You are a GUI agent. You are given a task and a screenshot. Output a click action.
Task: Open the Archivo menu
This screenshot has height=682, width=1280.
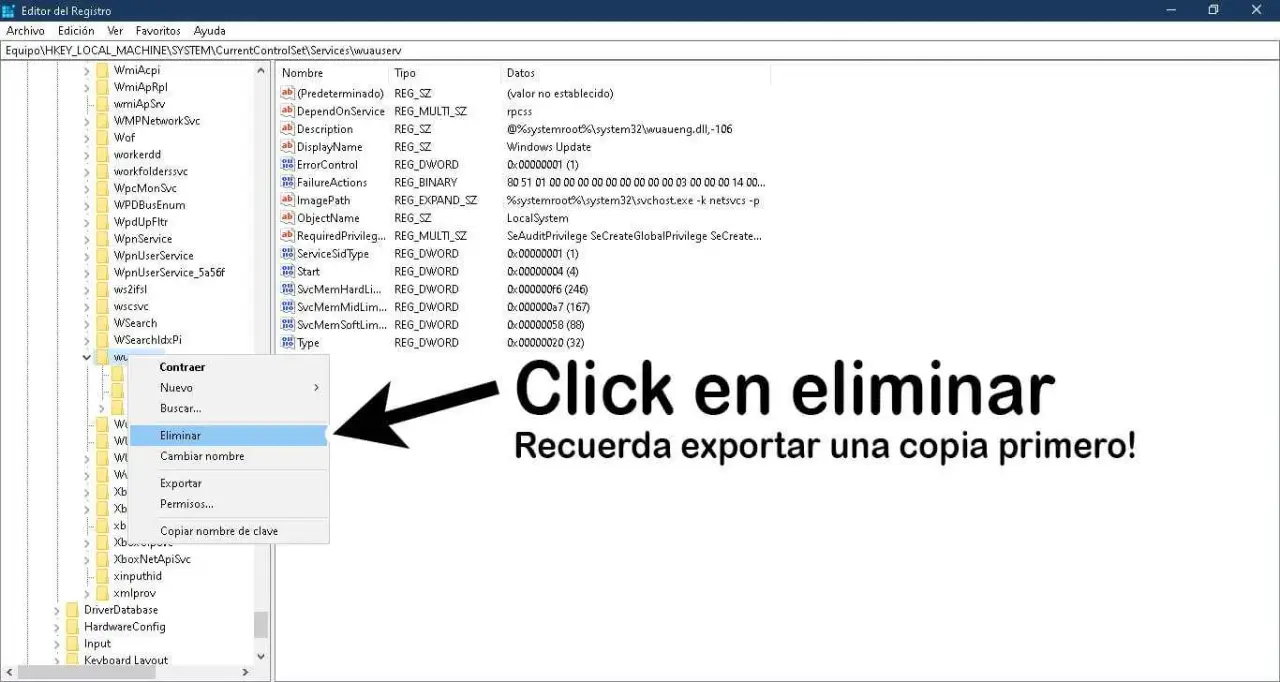25,31
